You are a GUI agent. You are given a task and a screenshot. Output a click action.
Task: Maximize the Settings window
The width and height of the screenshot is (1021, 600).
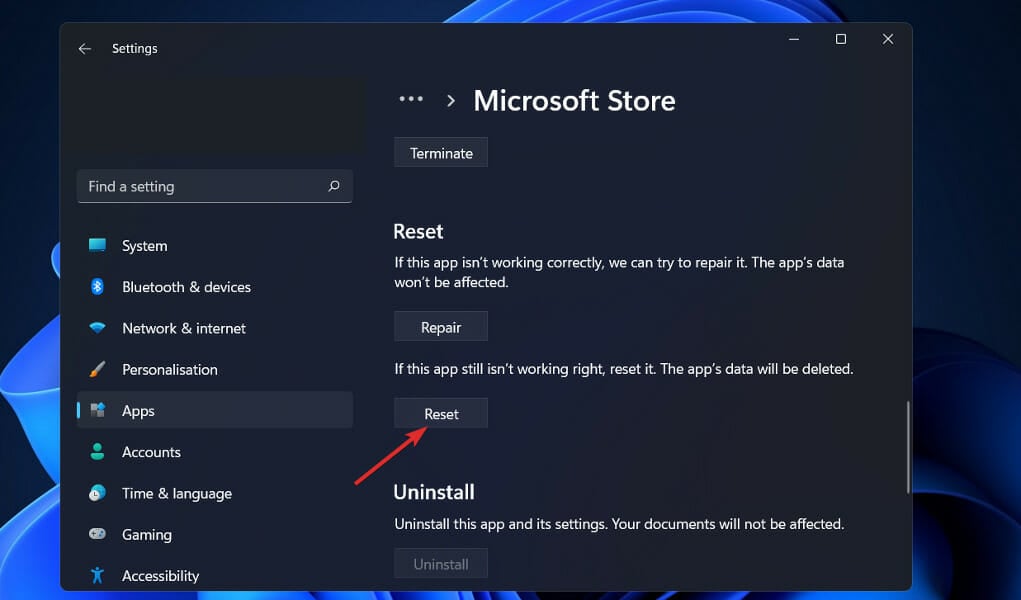pyautogui.click(x=841, y=39)
